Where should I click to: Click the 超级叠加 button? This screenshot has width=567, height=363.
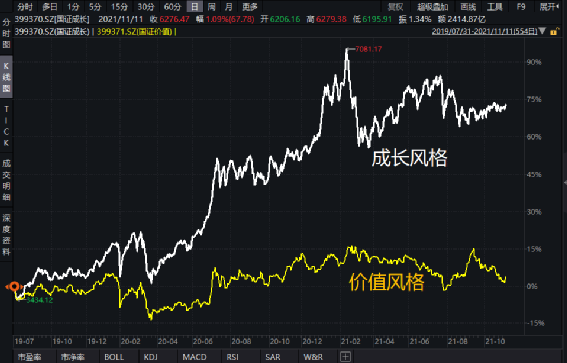[x=432, y=7]
